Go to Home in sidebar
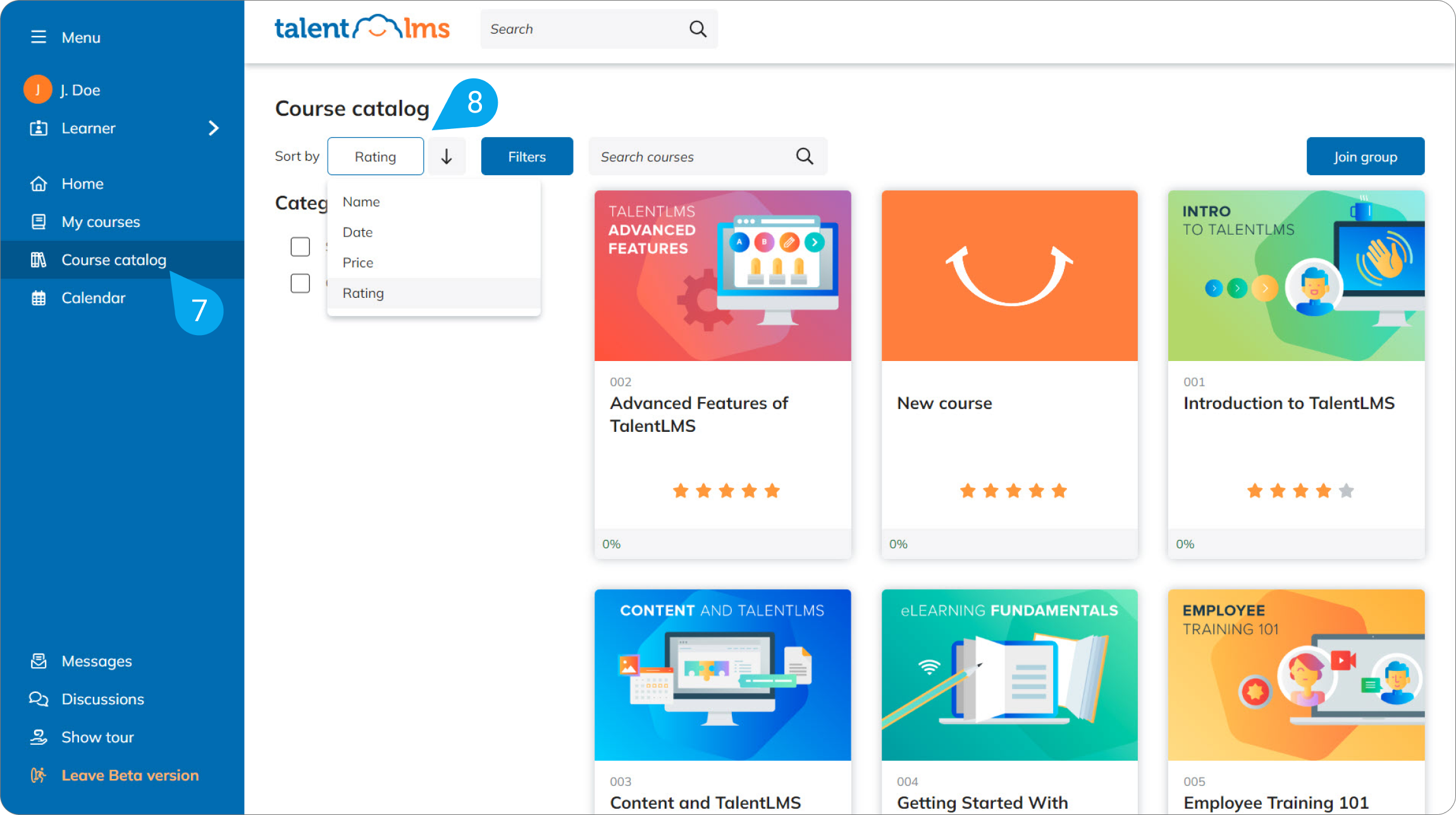Screen dimensions: 1456x815 point(122,183)
